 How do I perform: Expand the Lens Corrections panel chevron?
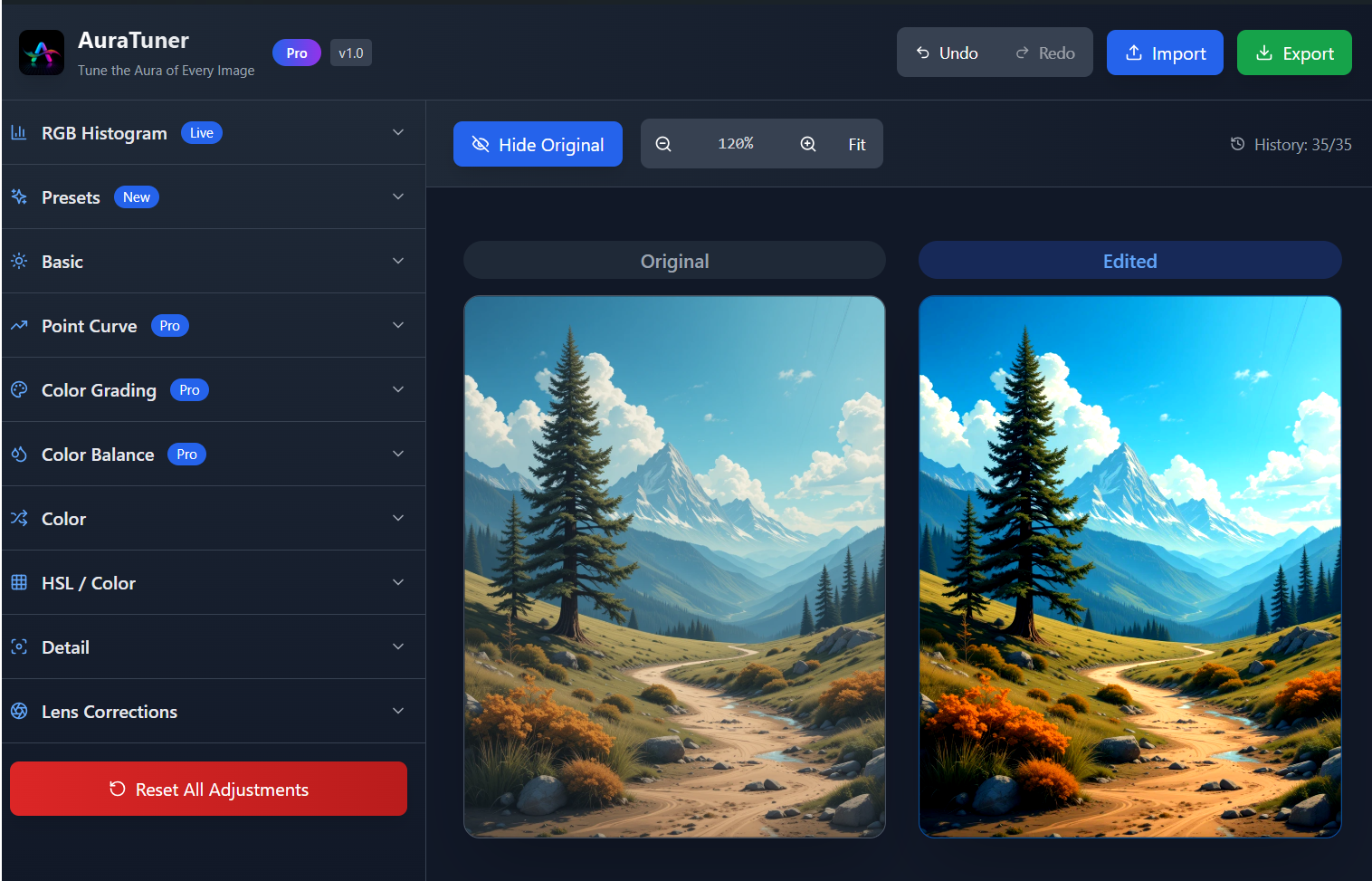point(398,711)
